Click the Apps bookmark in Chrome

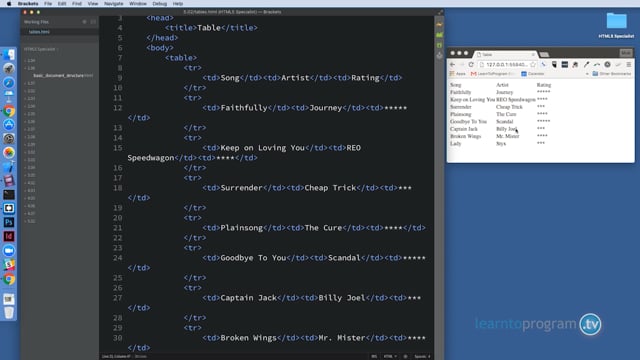point(458,74)
